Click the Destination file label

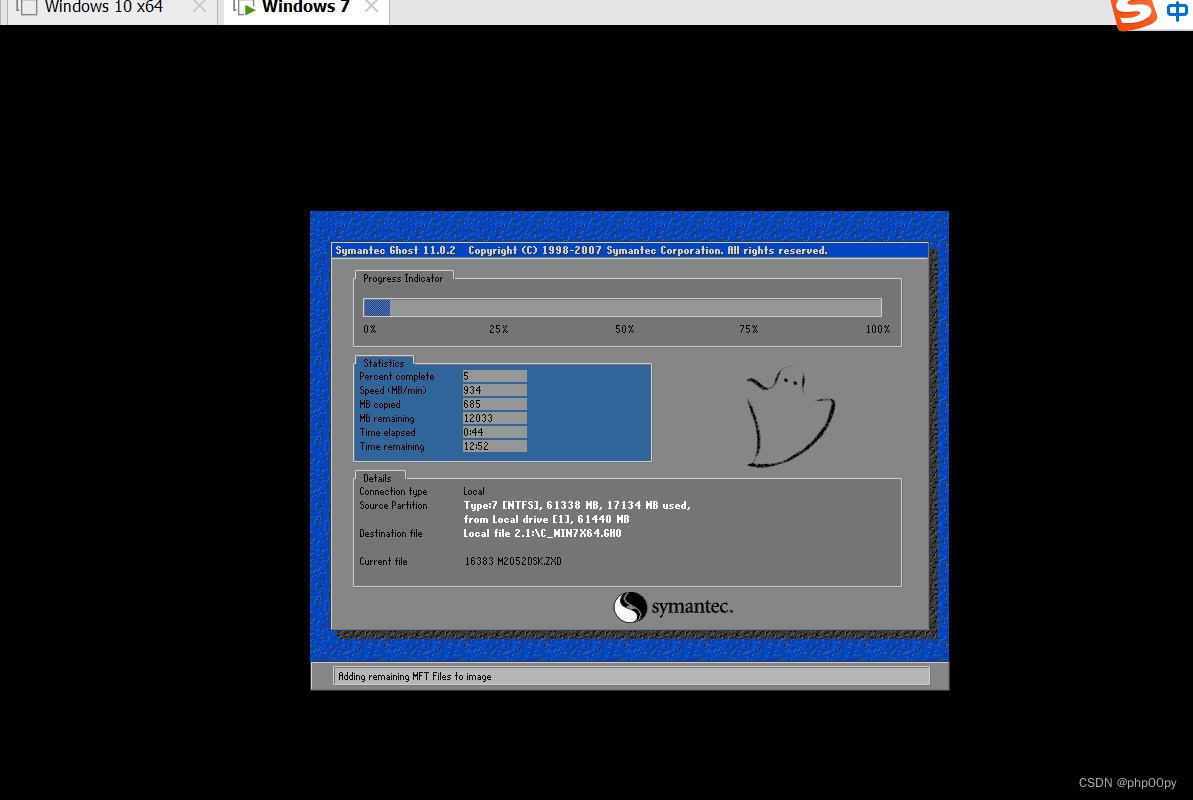pyautogui.click(x=390, y=534)
